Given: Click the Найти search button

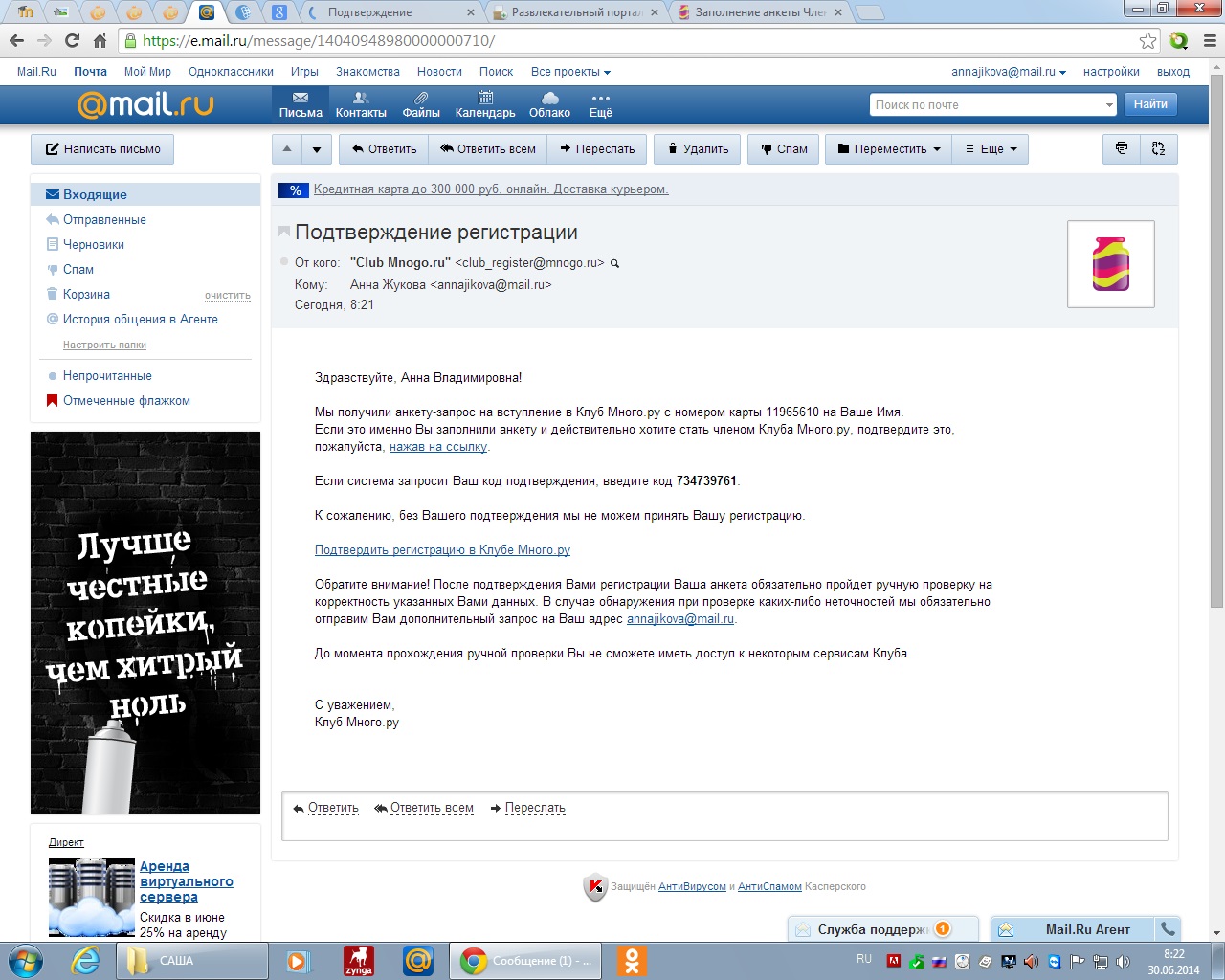Looking at the screenshot, I should tap(1150, 104).
